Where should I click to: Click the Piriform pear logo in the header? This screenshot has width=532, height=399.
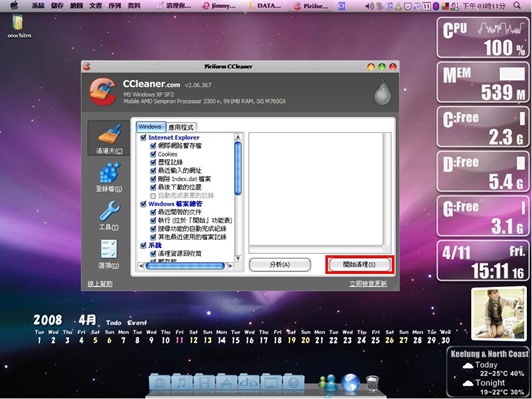click(382, 93)
